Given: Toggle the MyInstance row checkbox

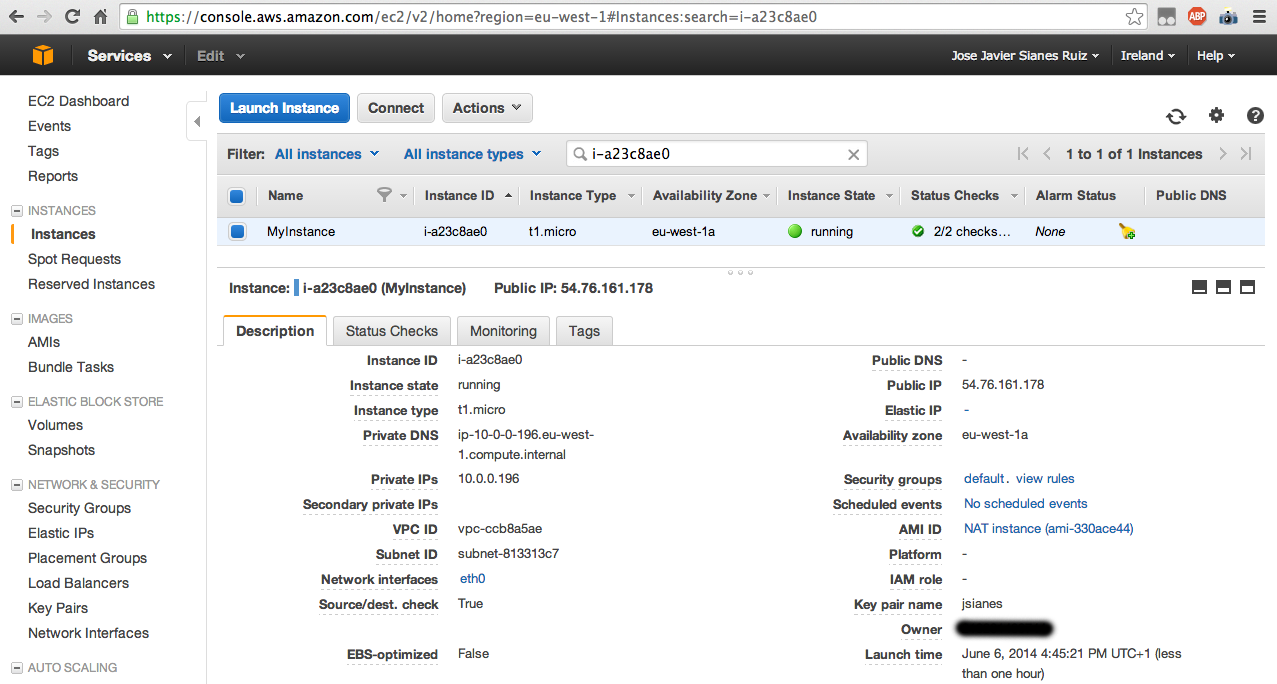Looking at the screenshot, I should (x=237, y=232).
